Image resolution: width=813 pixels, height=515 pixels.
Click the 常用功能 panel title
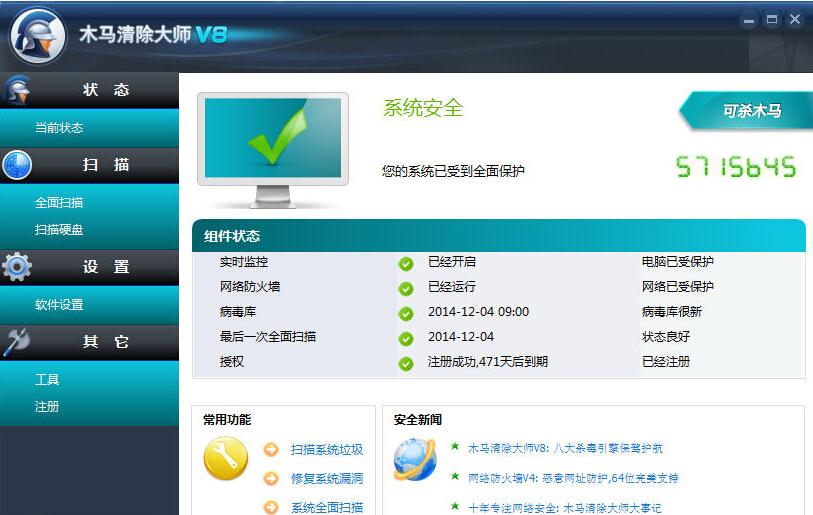coord(227,420)
